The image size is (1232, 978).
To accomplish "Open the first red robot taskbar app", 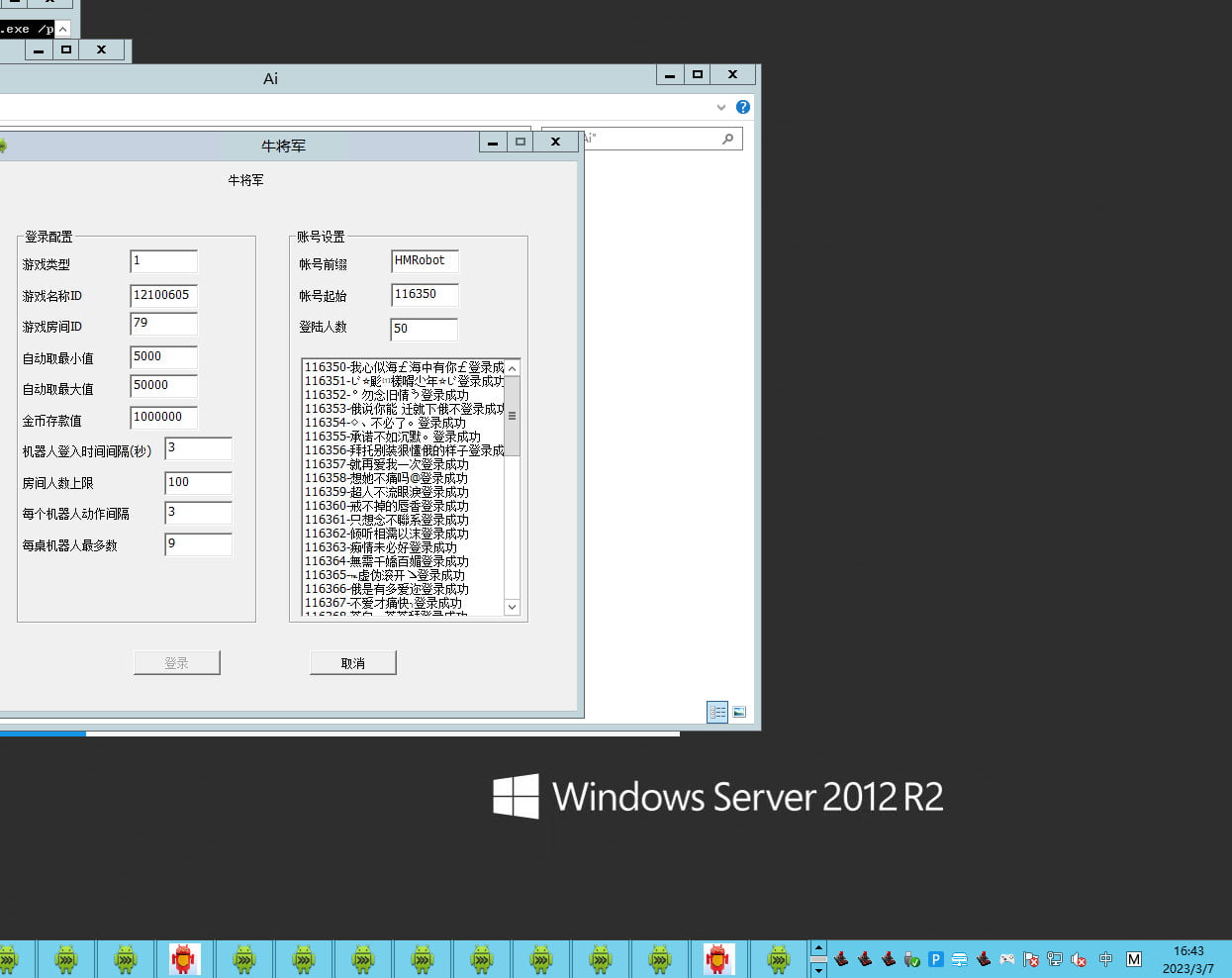I will [x=184, y=959].
